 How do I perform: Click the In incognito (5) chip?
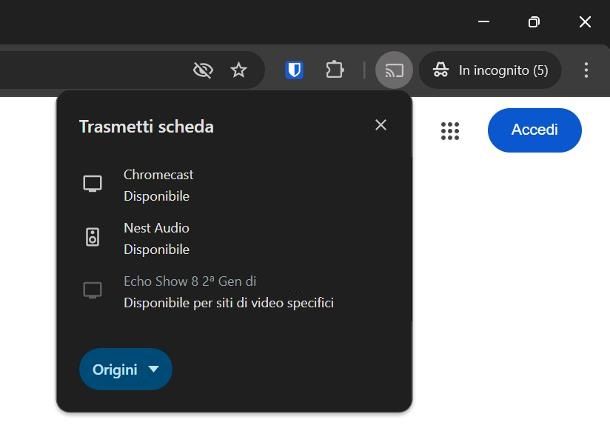pyautogui.click(x=490, y=70)
